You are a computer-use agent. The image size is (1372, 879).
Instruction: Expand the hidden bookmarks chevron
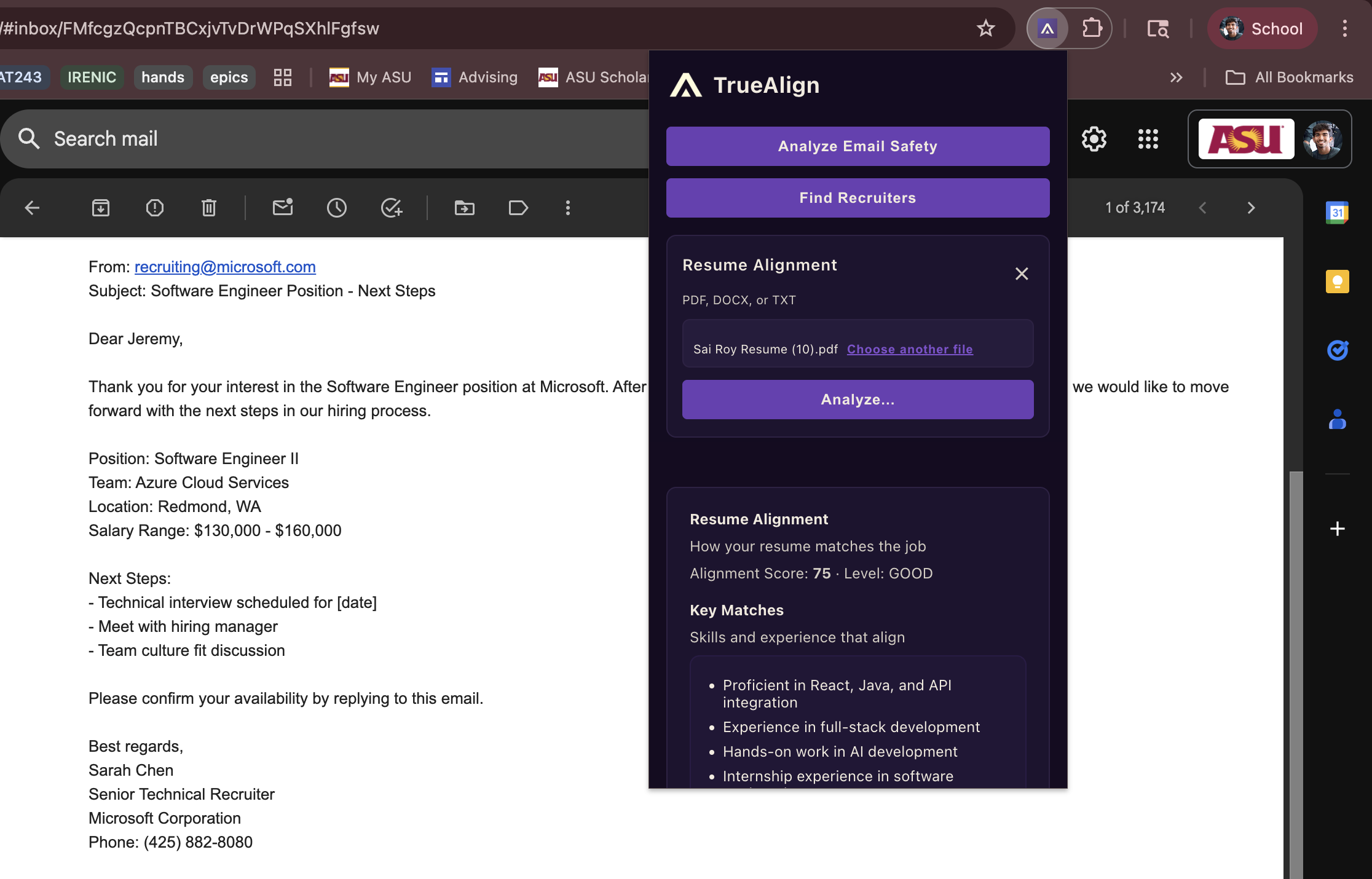pos(1176,77)
